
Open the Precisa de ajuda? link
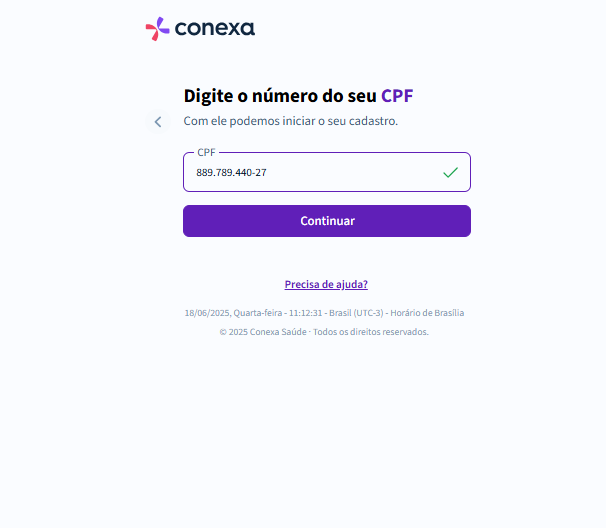pyautogui.click(x=326, y=284)
